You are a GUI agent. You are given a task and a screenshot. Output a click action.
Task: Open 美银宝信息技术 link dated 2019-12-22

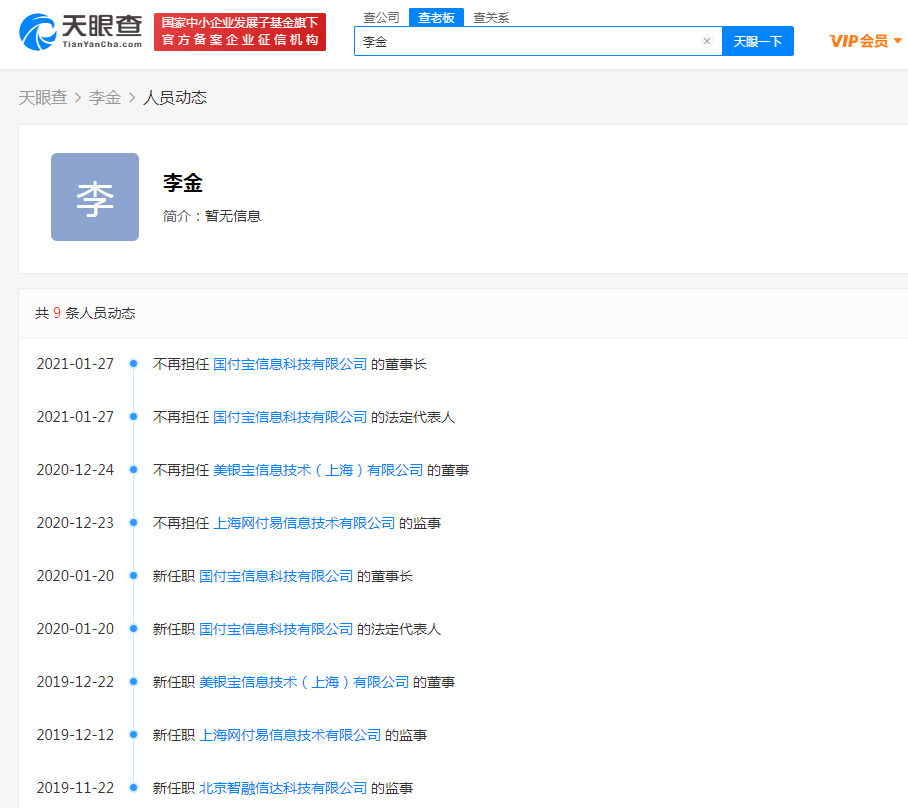point(304,682)
